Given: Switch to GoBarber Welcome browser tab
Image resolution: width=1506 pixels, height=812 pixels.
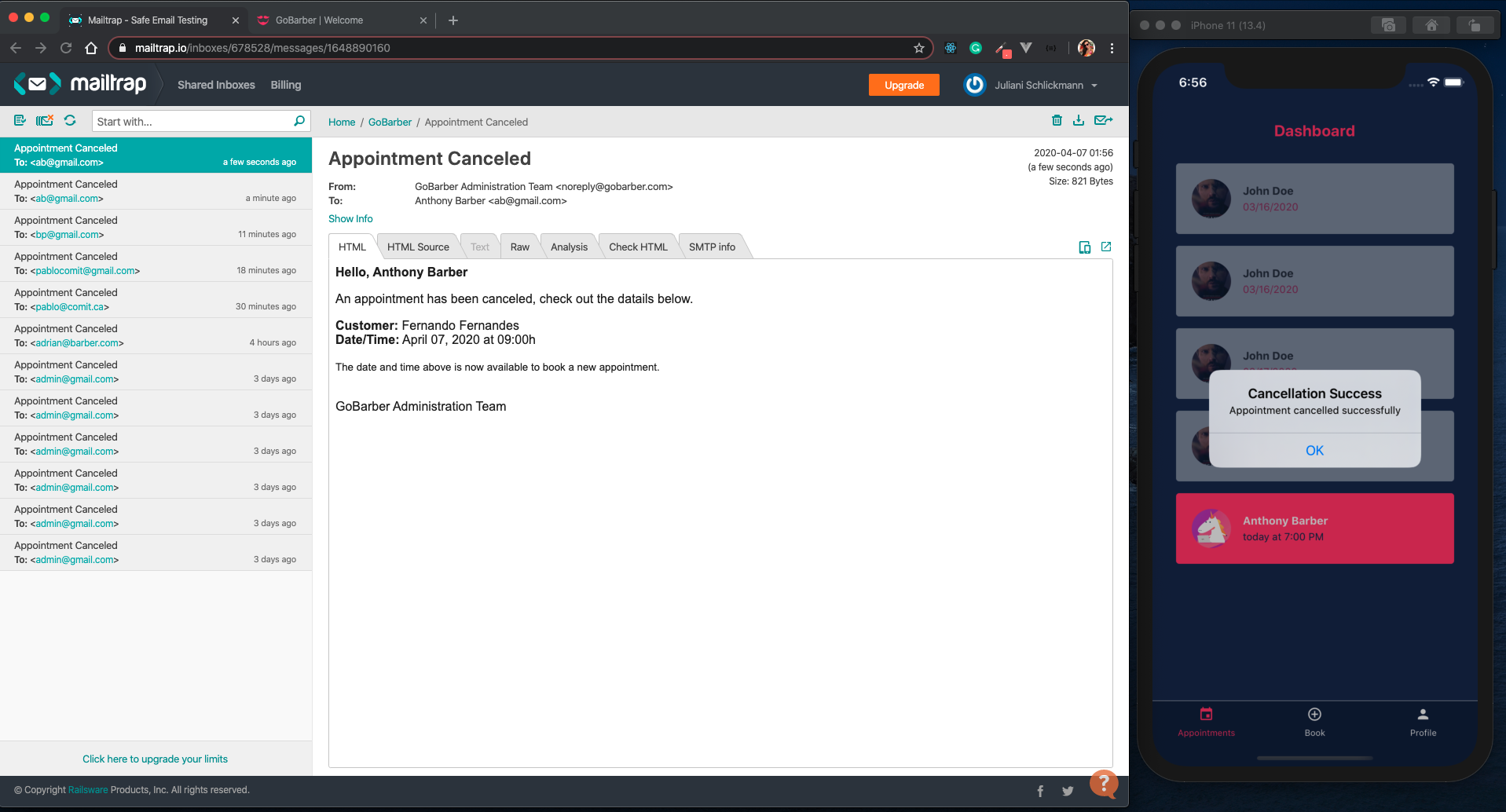Looking at the screenshot, I should click(x=340, y=20).
